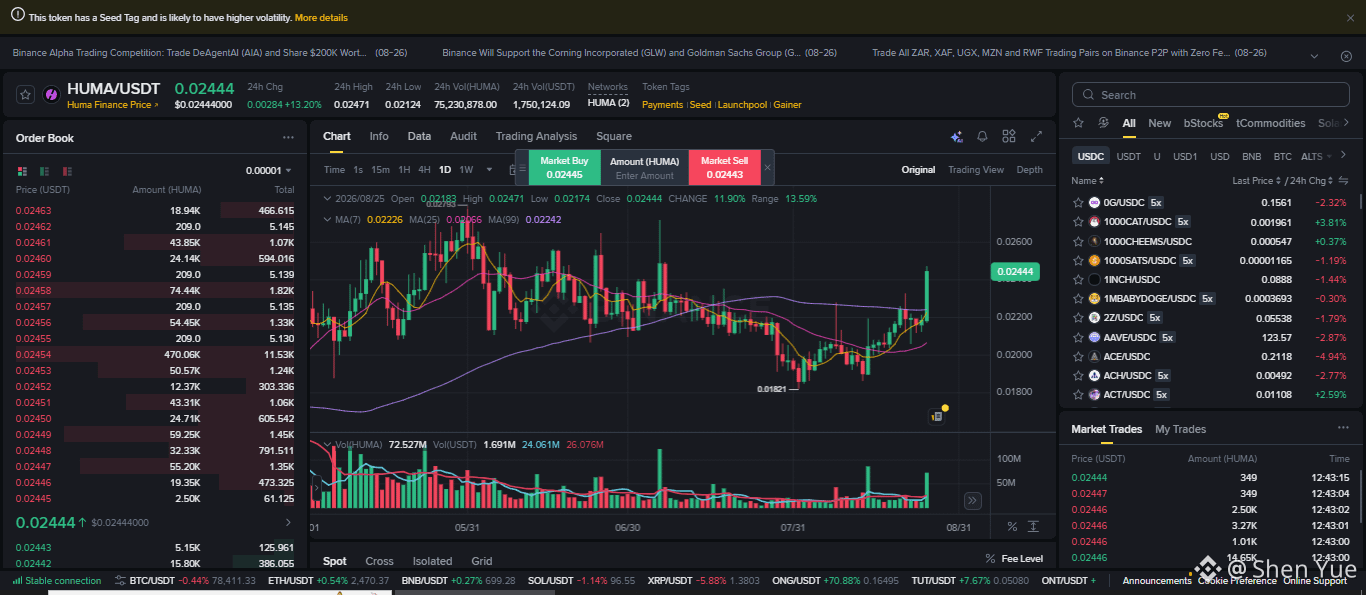
Task: Favorite the HUMA/USDT pair star icon
Action: click(25, 94)
